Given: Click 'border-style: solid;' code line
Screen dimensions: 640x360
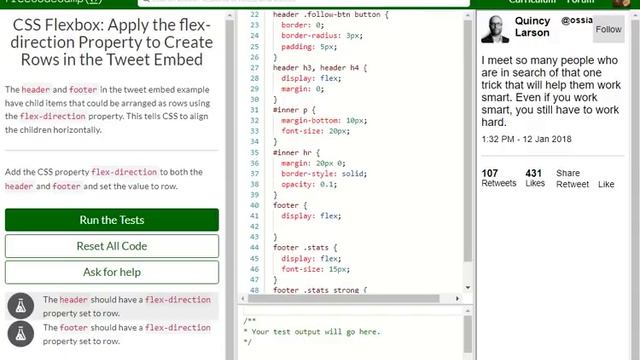Looking at the screenshot, I should 324,173.
